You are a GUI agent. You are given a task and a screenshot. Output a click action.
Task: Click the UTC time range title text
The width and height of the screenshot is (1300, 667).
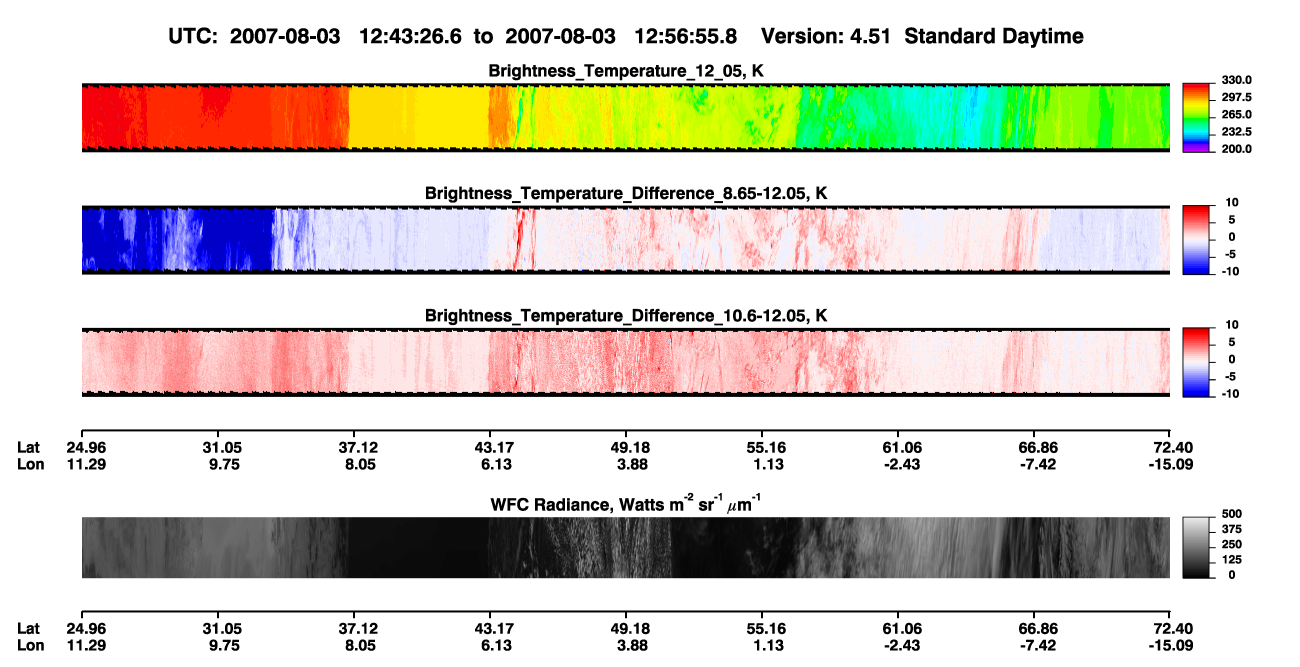(453, 36)
